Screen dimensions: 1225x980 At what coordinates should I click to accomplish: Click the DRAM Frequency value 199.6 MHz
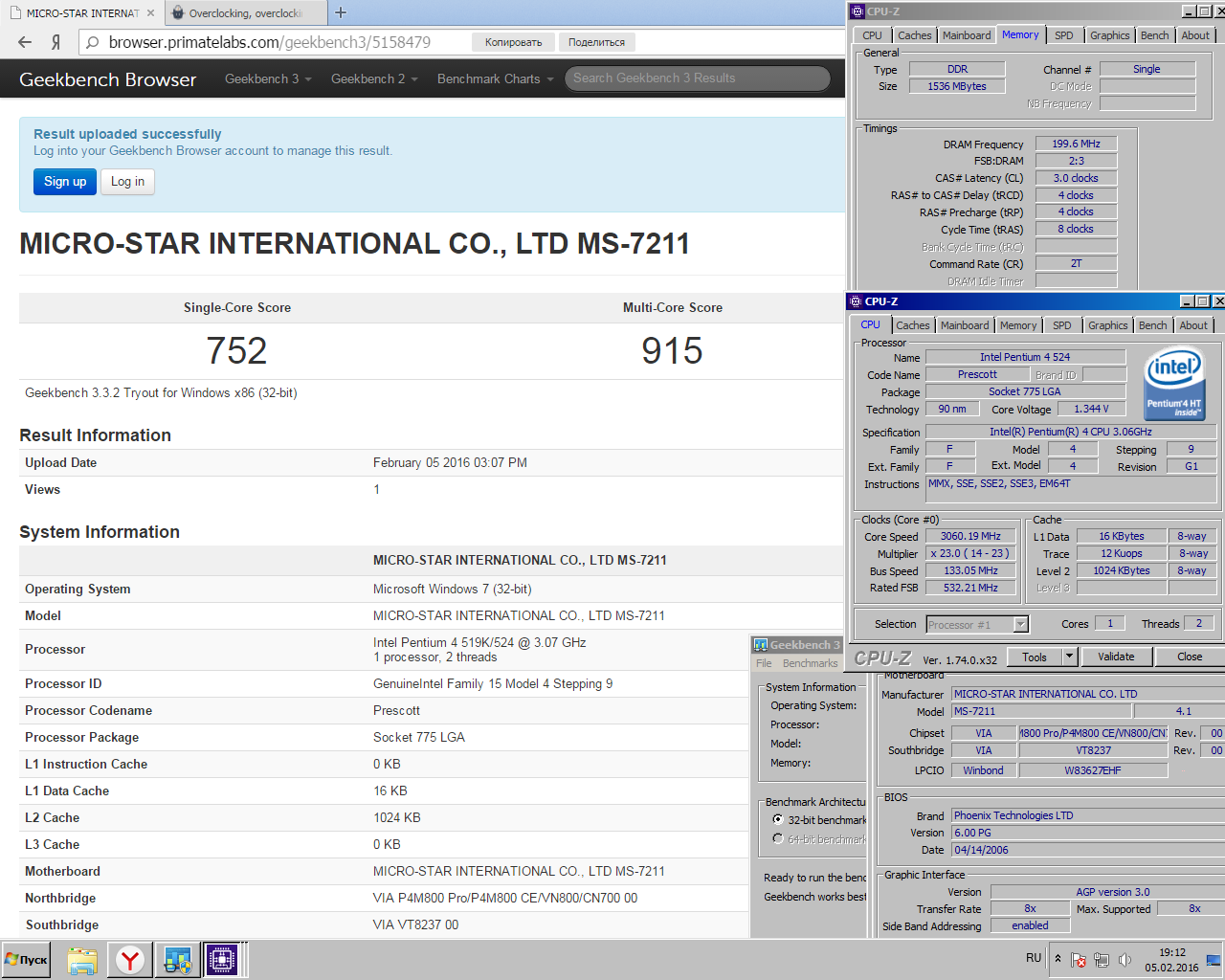click(x=1076, y=145)
